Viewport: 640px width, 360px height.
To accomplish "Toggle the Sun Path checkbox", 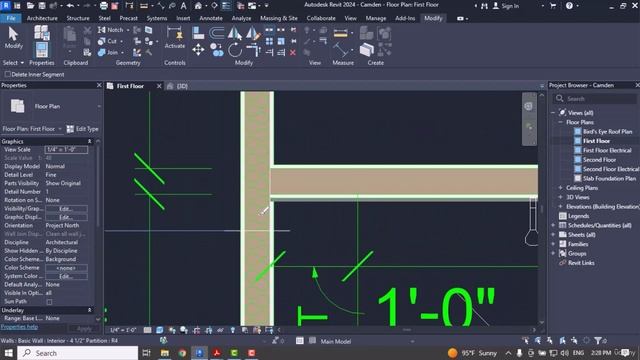I will pos(49,302).
